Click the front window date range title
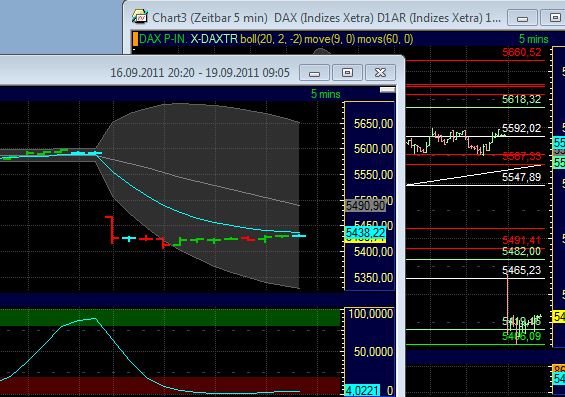565x397 pixels. pos(200,73)
